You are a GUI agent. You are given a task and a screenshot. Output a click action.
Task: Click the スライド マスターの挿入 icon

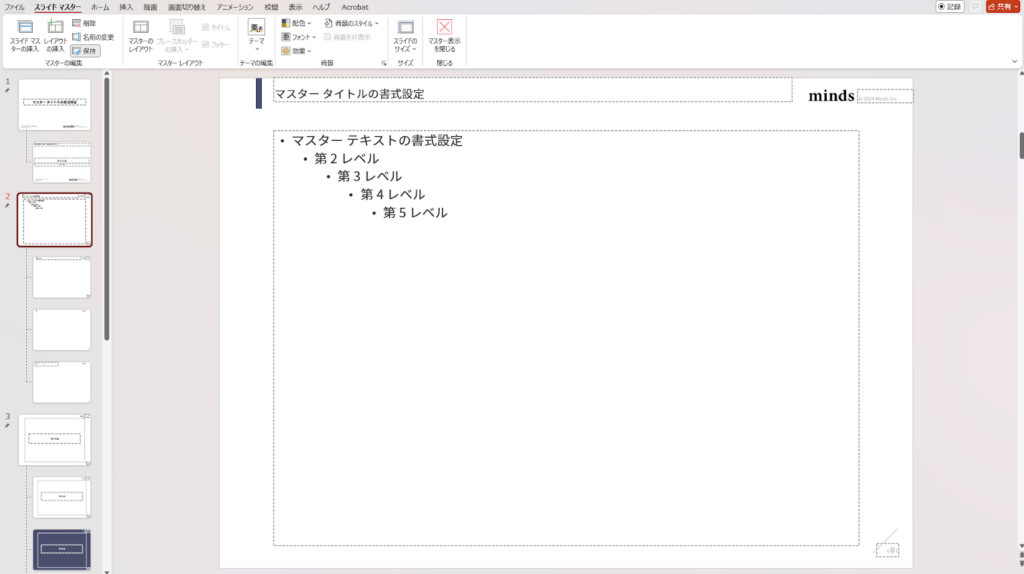(25, 28)
